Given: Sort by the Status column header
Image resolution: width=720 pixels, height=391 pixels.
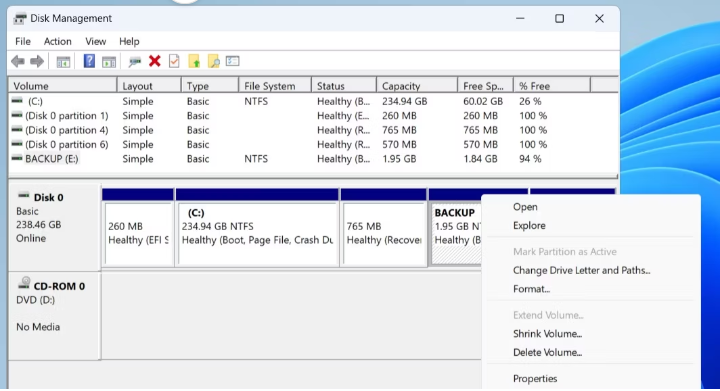Looking at the screenshot, I should pyautogui.click(x=344, y=86).
